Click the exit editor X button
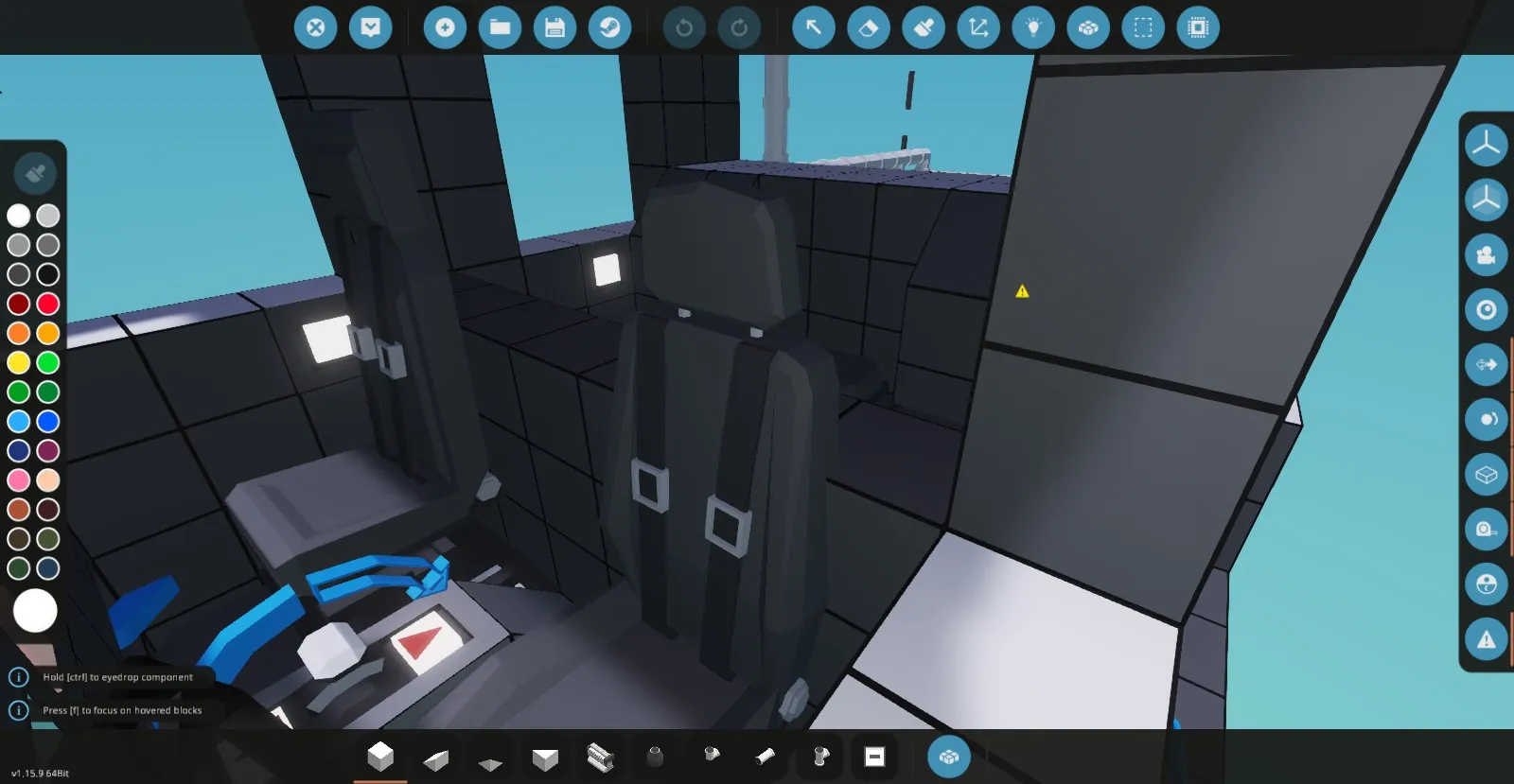1514x784 pixels. pos(316,27)
